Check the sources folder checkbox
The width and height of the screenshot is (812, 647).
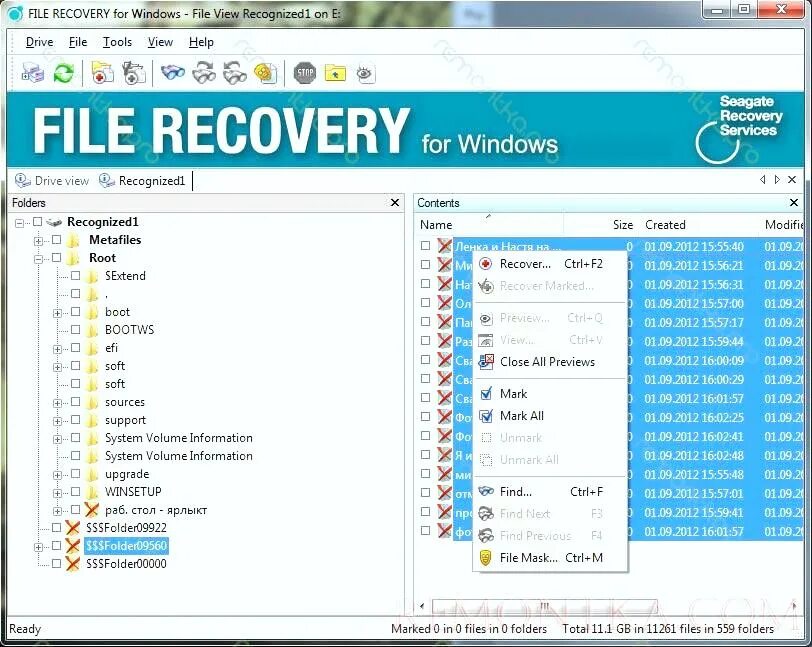click(x=76, y=402)
